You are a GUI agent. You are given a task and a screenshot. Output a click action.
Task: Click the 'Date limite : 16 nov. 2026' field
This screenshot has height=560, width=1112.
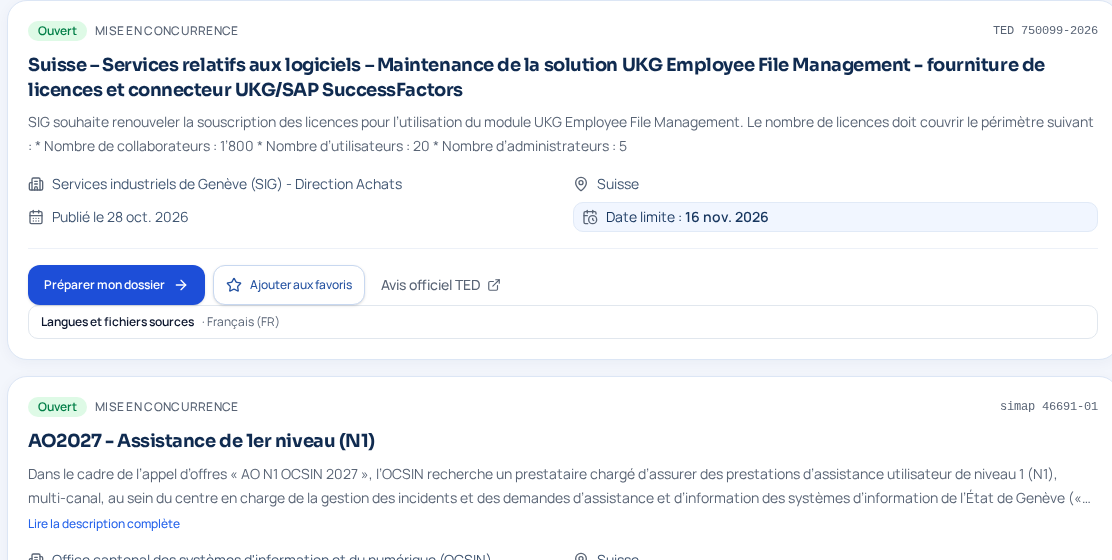[x=835, y=217]
